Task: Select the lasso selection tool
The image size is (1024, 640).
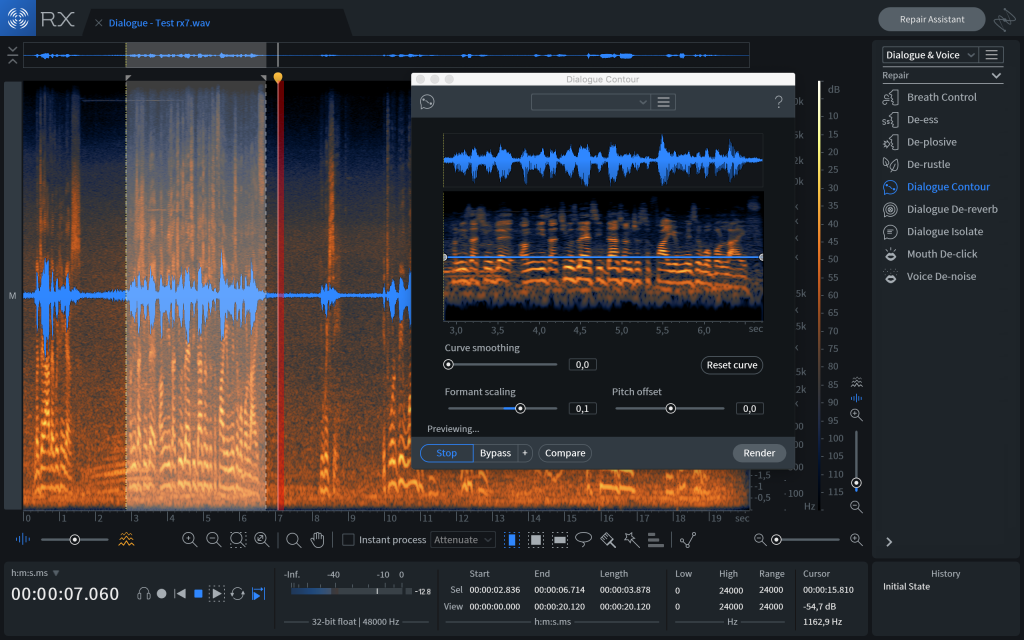Action: point(583,540)
